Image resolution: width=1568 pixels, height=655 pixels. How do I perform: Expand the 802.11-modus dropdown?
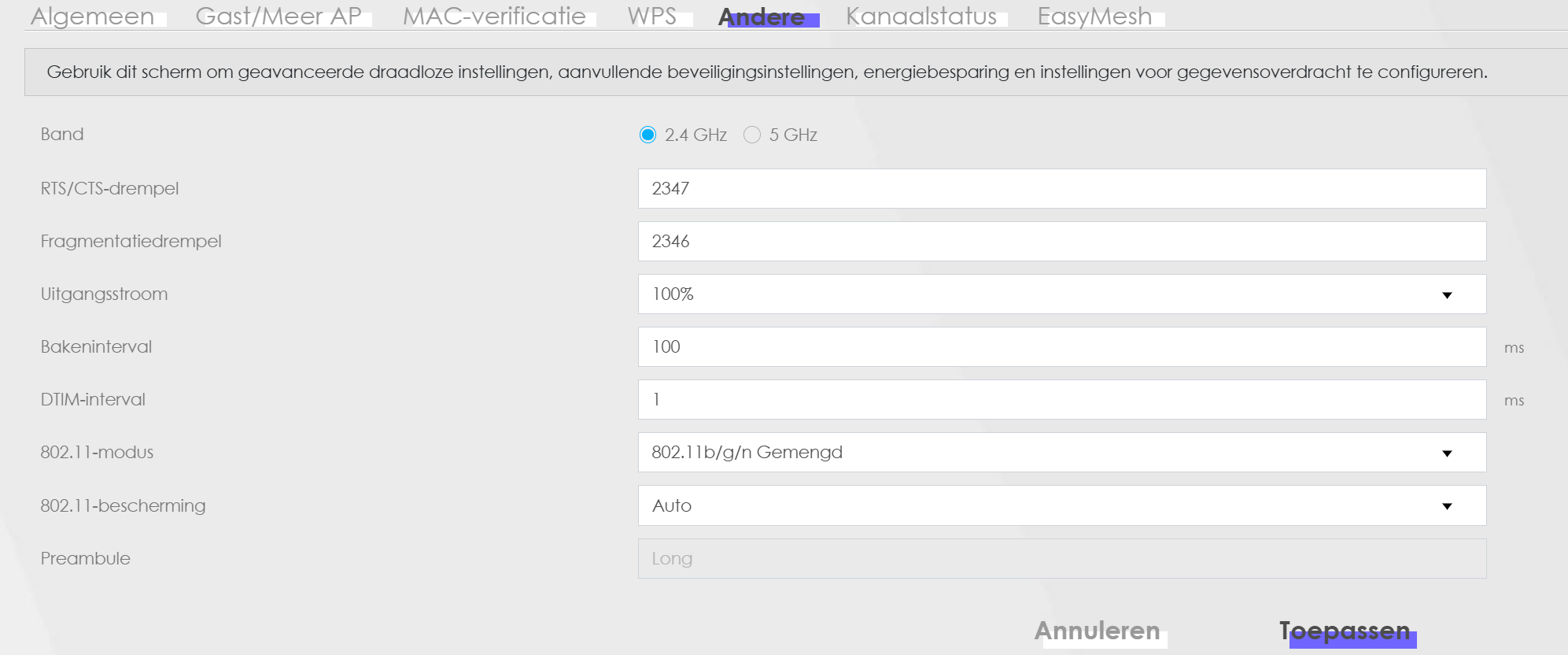tap(1061, 453)
